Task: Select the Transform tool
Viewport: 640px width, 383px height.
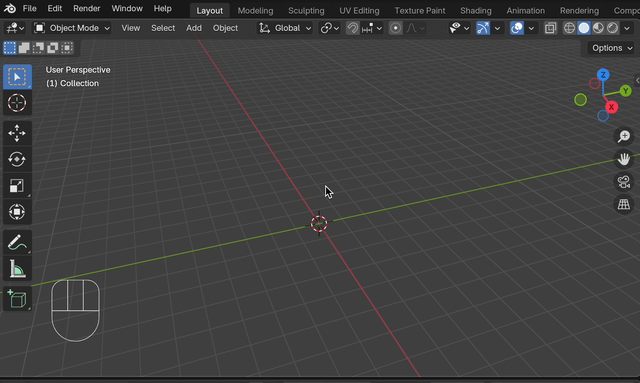Action: 17,212
